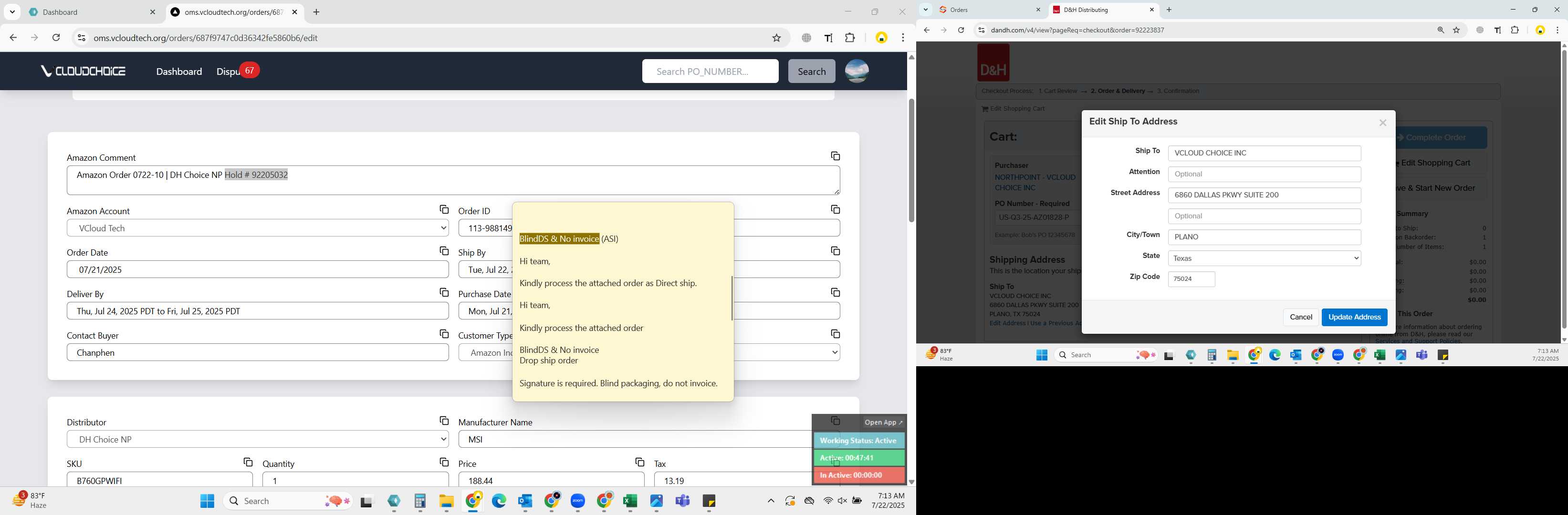Open Excel from the Windows taskbar
Viewport: 1568px width, 515px height.
click(x=630, y=501)
